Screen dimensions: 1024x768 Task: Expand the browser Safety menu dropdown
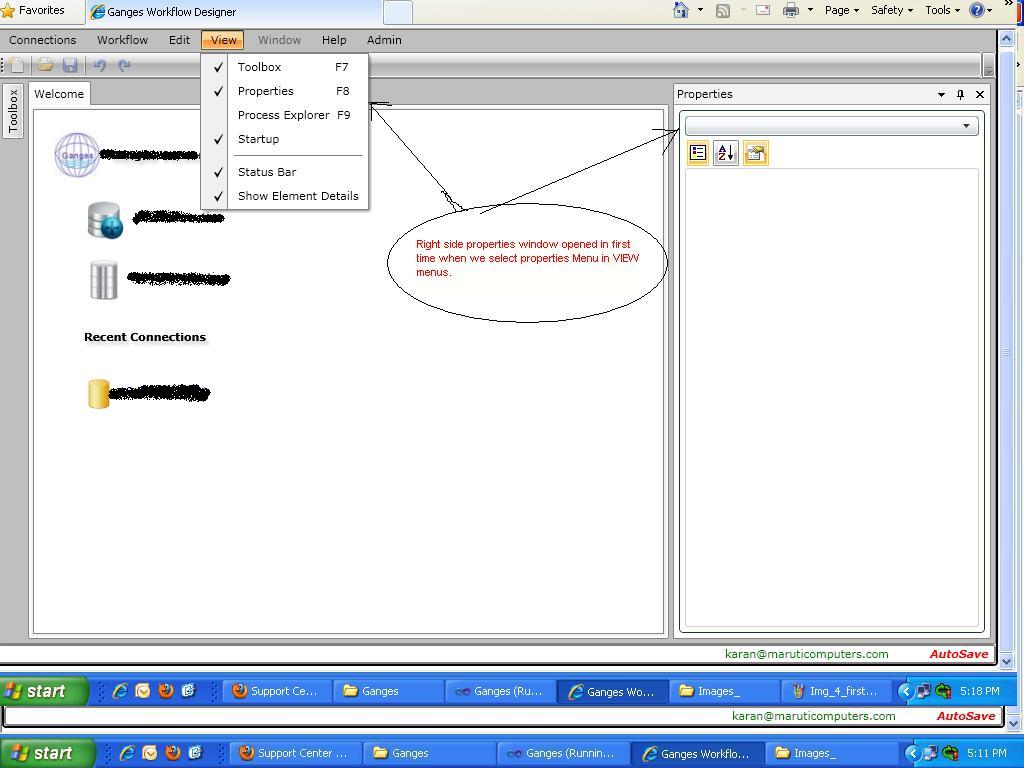tap(892, 10)
